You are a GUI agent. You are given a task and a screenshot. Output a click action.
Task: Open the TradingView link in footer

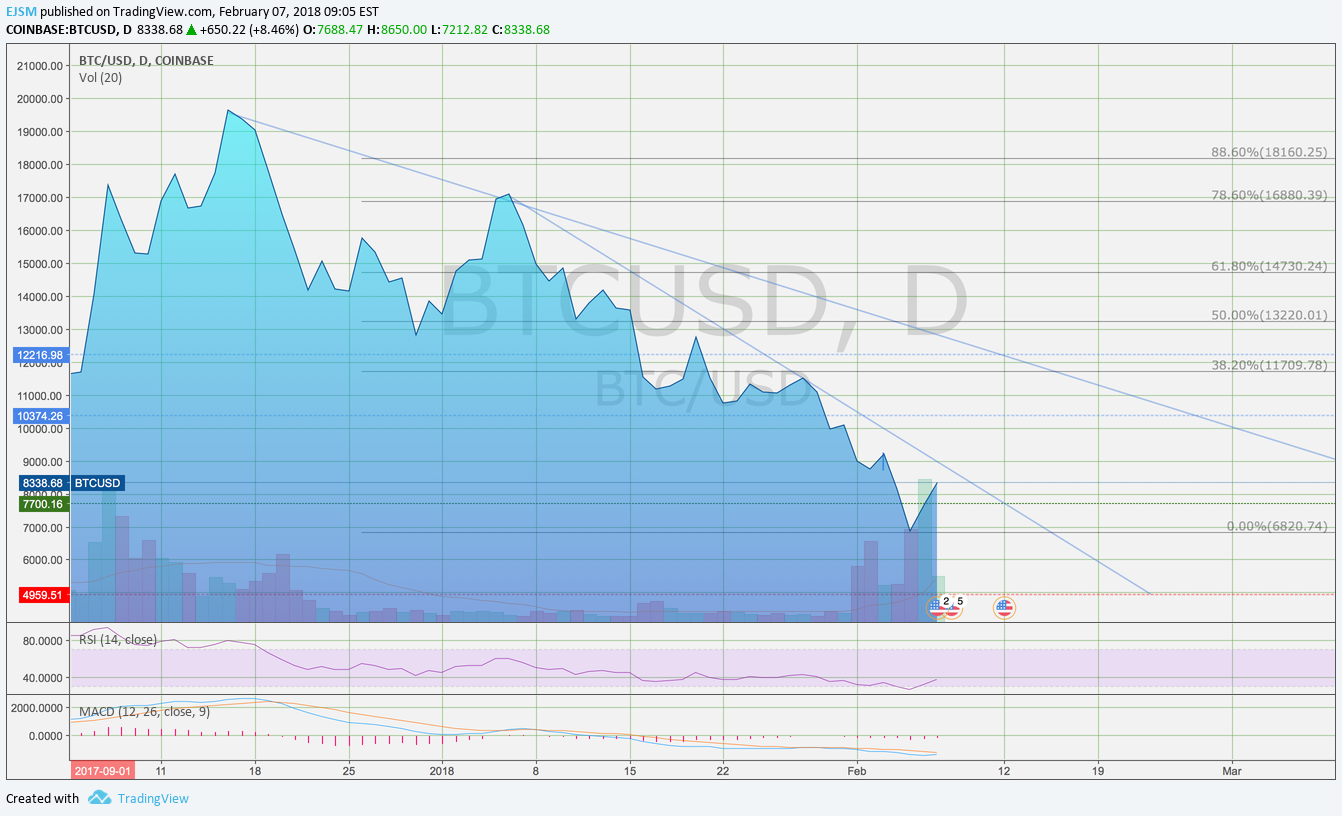point(153,798)
